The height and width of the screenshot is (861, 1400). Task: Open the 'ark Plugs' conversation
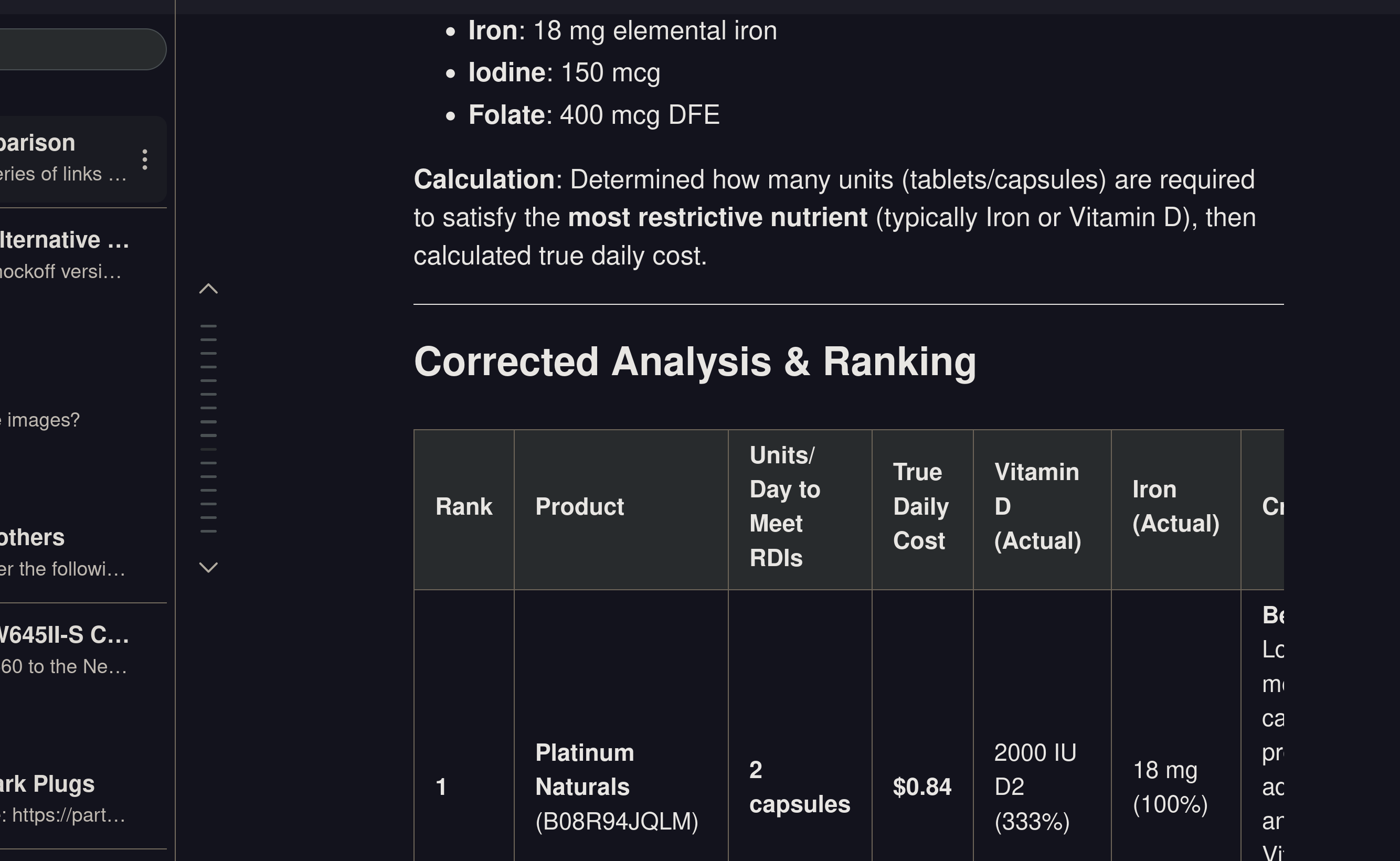[x=57, y=799]
